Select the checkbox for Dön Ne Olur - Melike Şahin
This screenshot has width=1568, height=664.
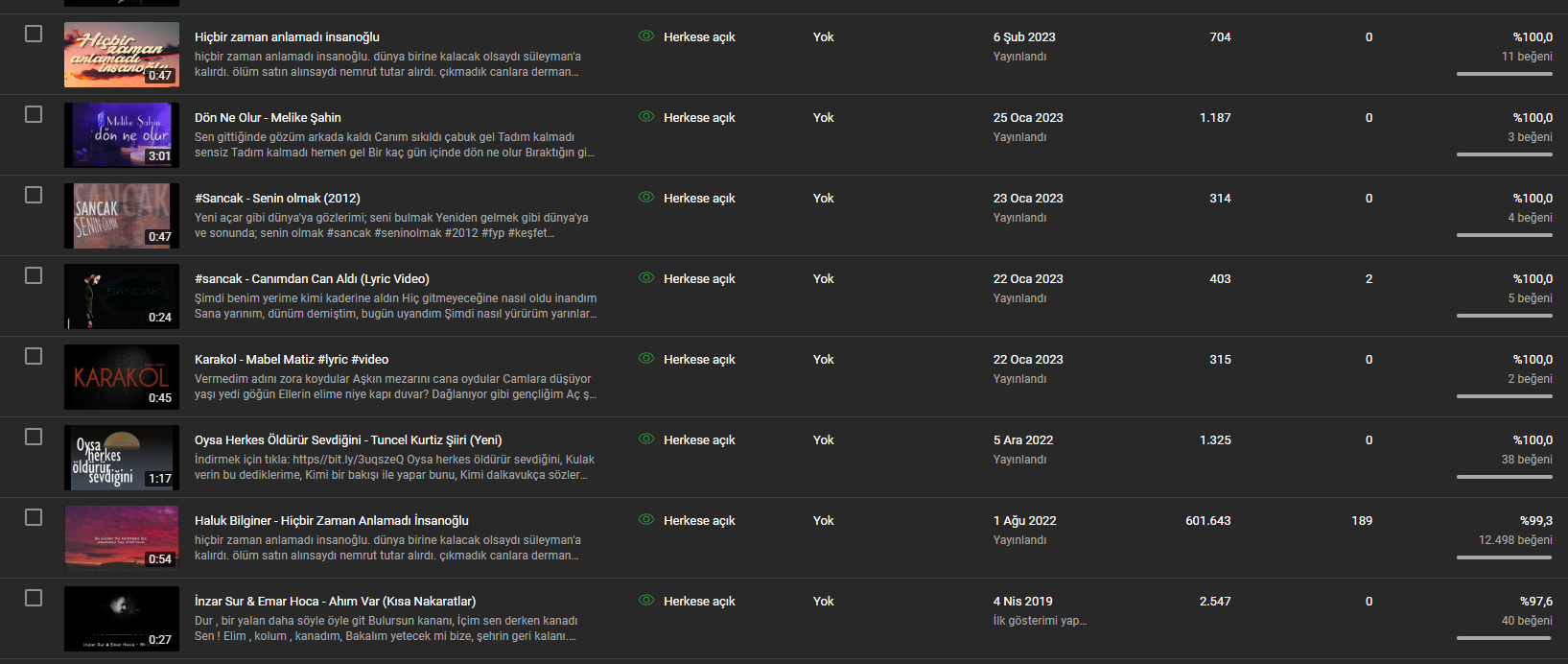point(34,114)
